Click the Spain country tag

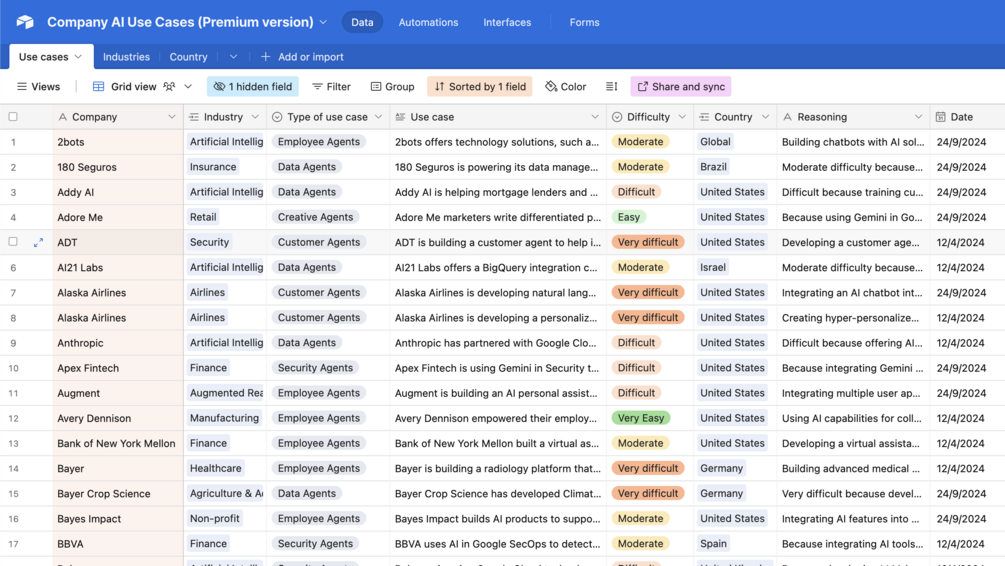click(x=713, y=544)
